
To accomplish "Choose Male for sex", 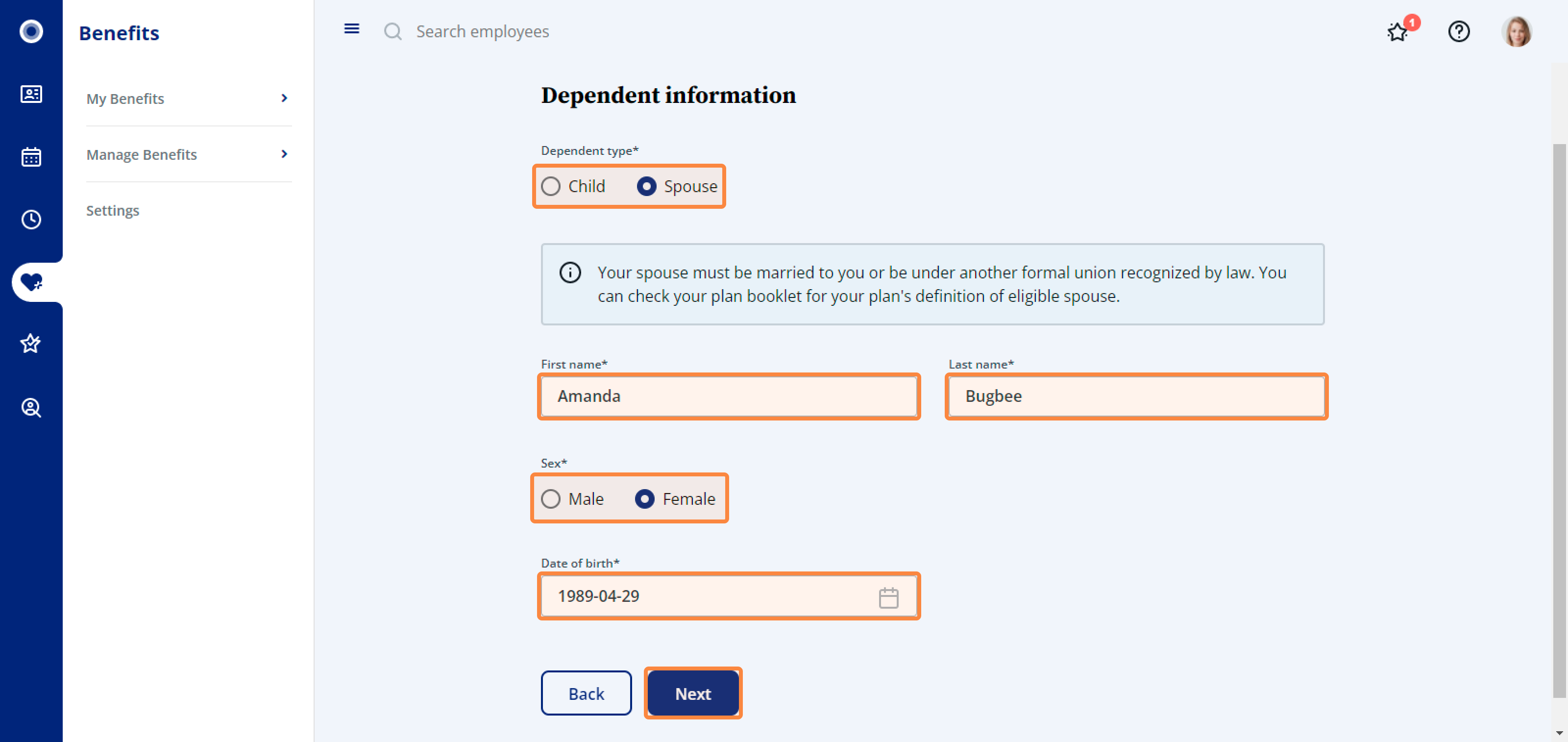I will [551, 499].
